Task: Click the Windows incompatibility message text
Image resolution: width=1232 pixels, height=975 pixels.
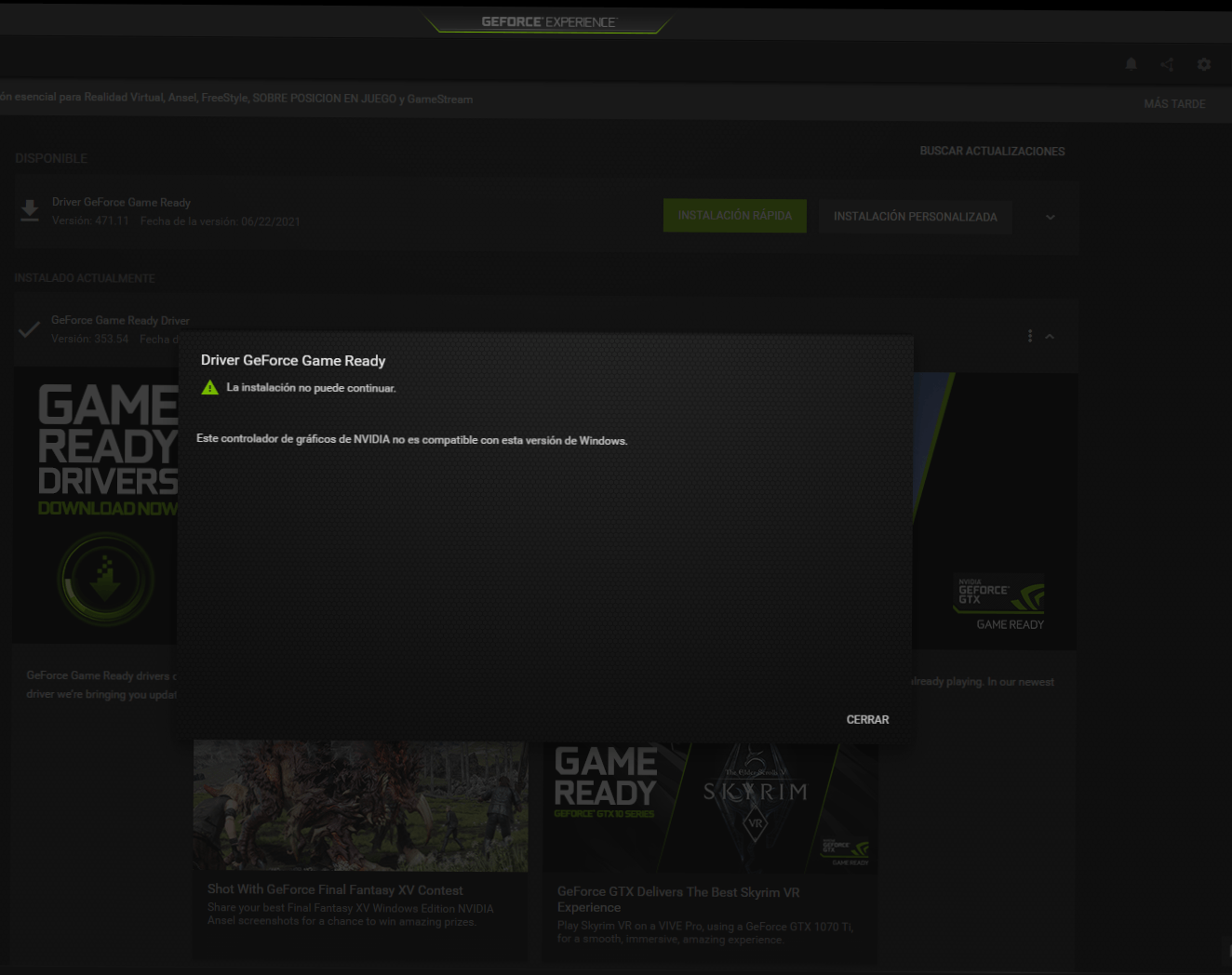Action: pyautogui.click(x=411, y=439)
